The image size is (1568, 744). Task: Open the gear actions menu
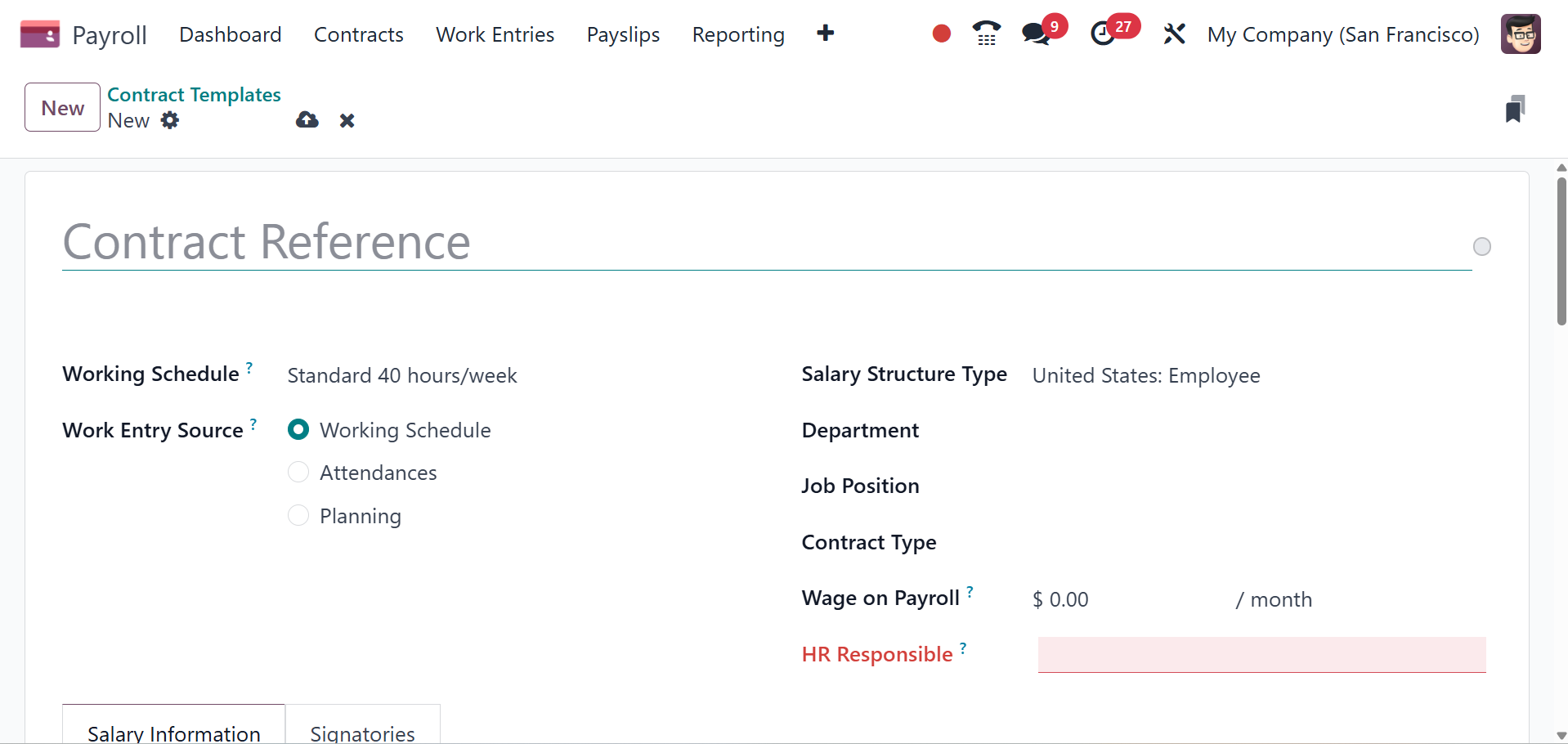170,120
